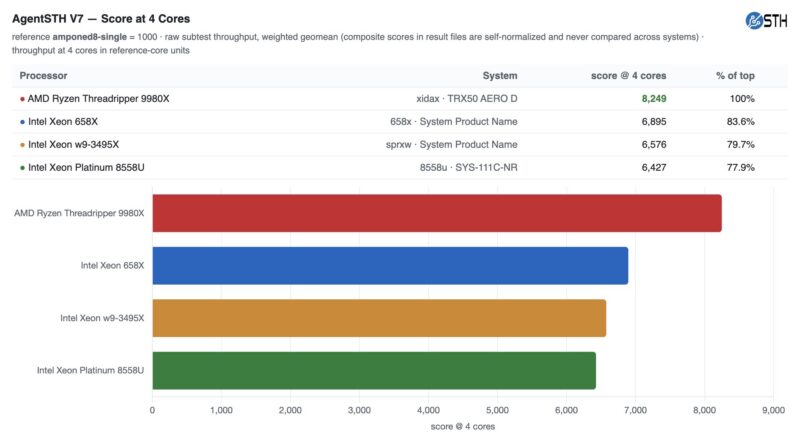The image size is (800, 443).
Task: Click the '% of top' column header
Action: 735,76
